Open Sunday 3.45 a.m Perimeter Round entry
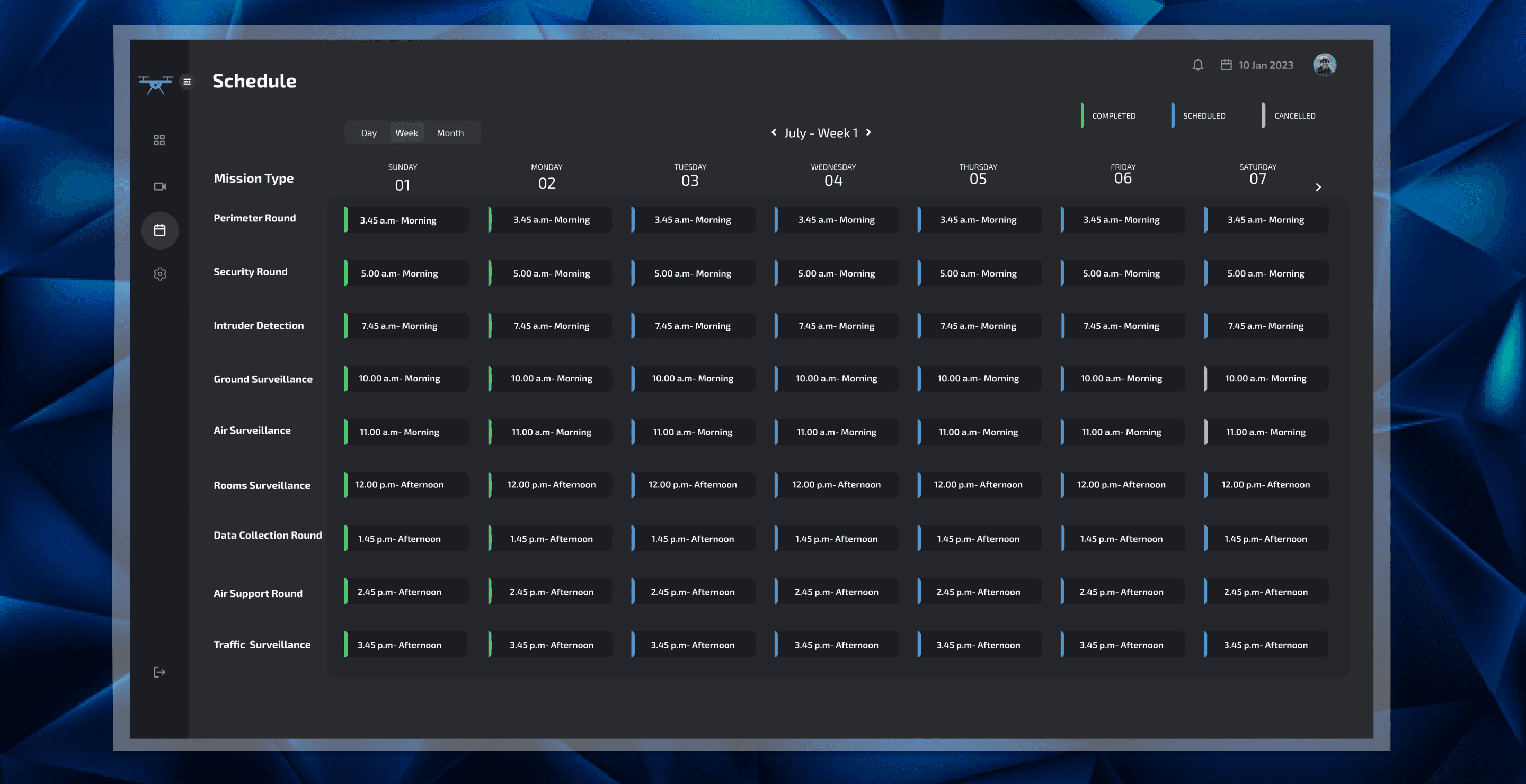 click(x=406, y=220)
